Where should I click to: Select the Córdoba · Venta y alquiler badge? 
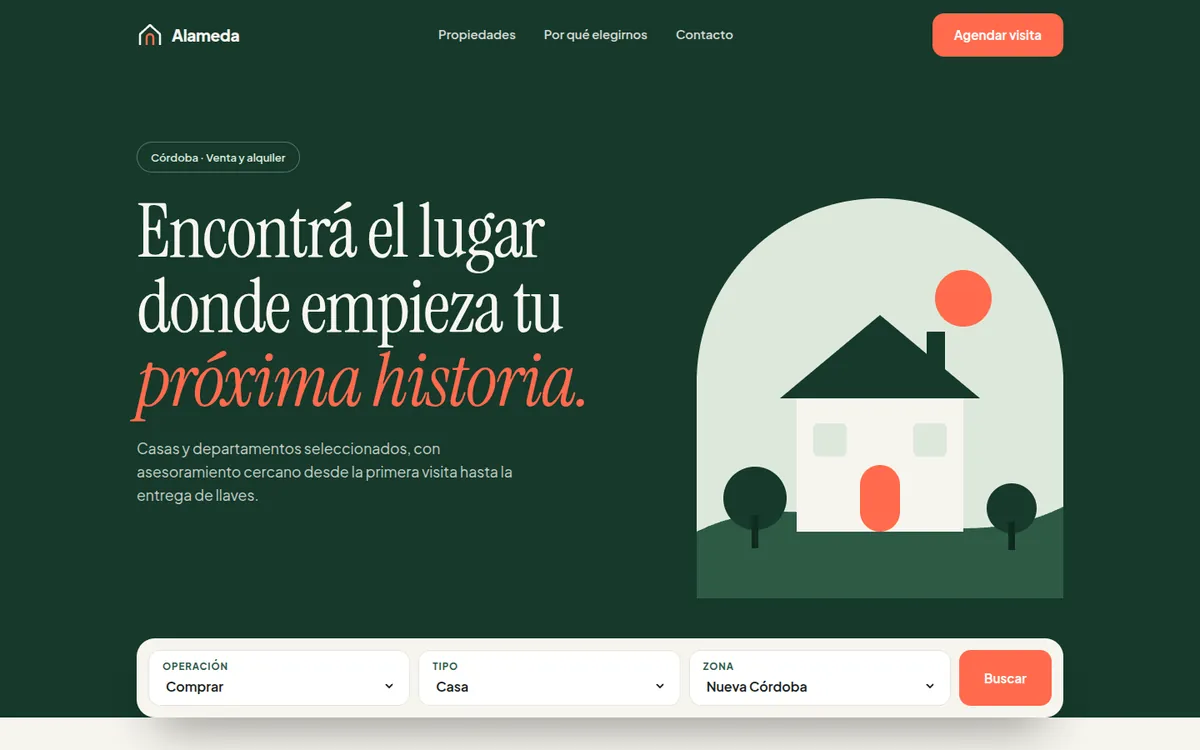point(218,158)
